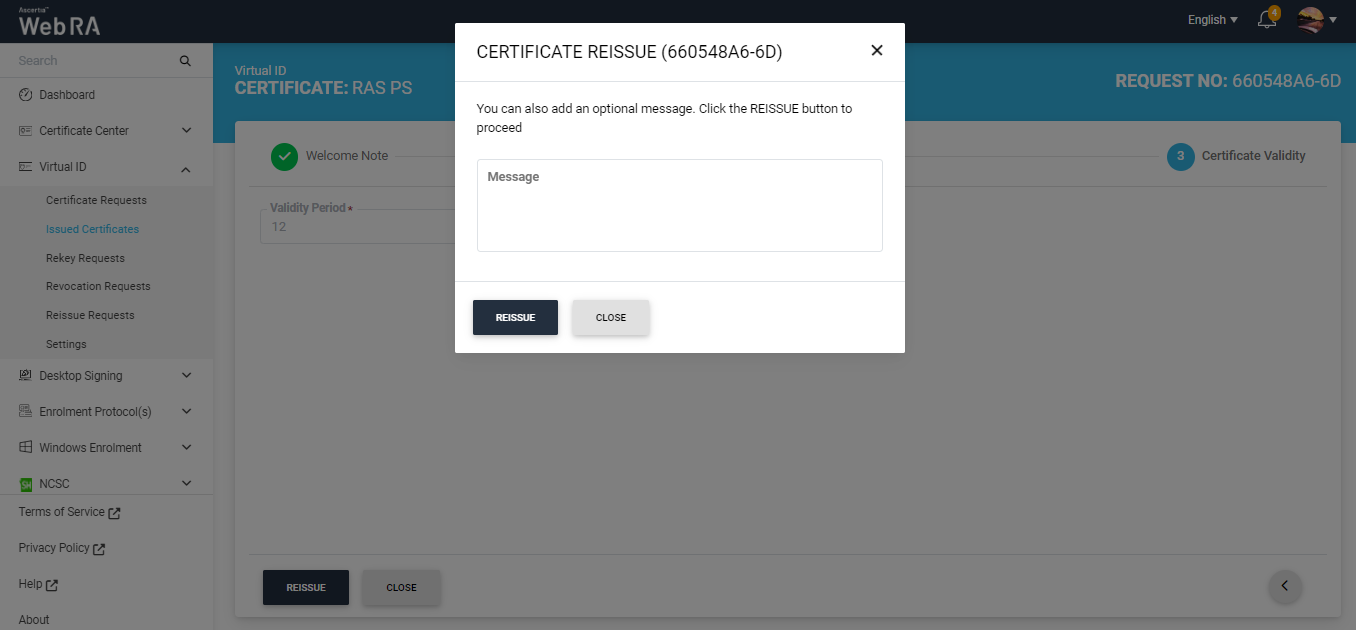Image resolution: width=1356 pixels, height=630 pixels.
Task: Close the Certificate Reissue dialog with X
Action: pos(877,50)
